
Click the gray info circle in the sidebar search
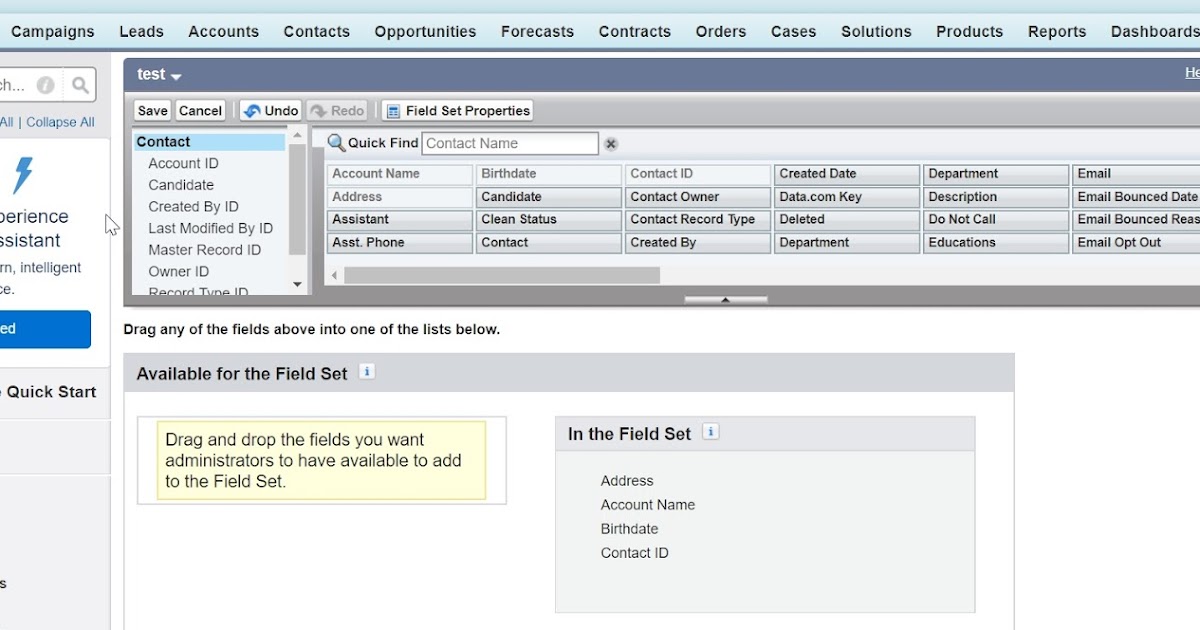coord(44,84)
